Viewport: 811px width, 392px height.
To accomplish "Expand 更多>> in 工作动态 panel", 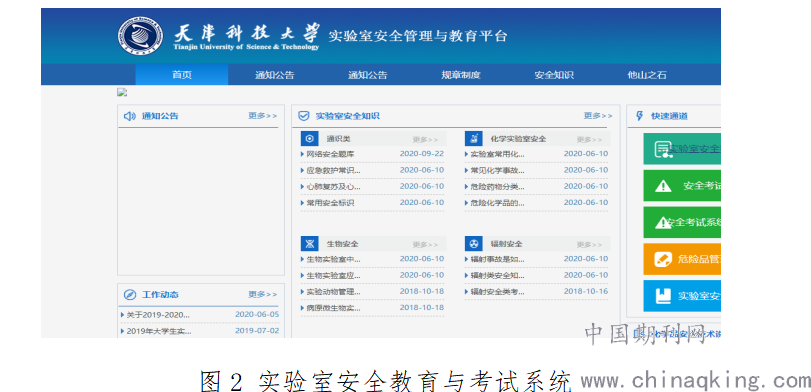I will click(x=263, y=294).
